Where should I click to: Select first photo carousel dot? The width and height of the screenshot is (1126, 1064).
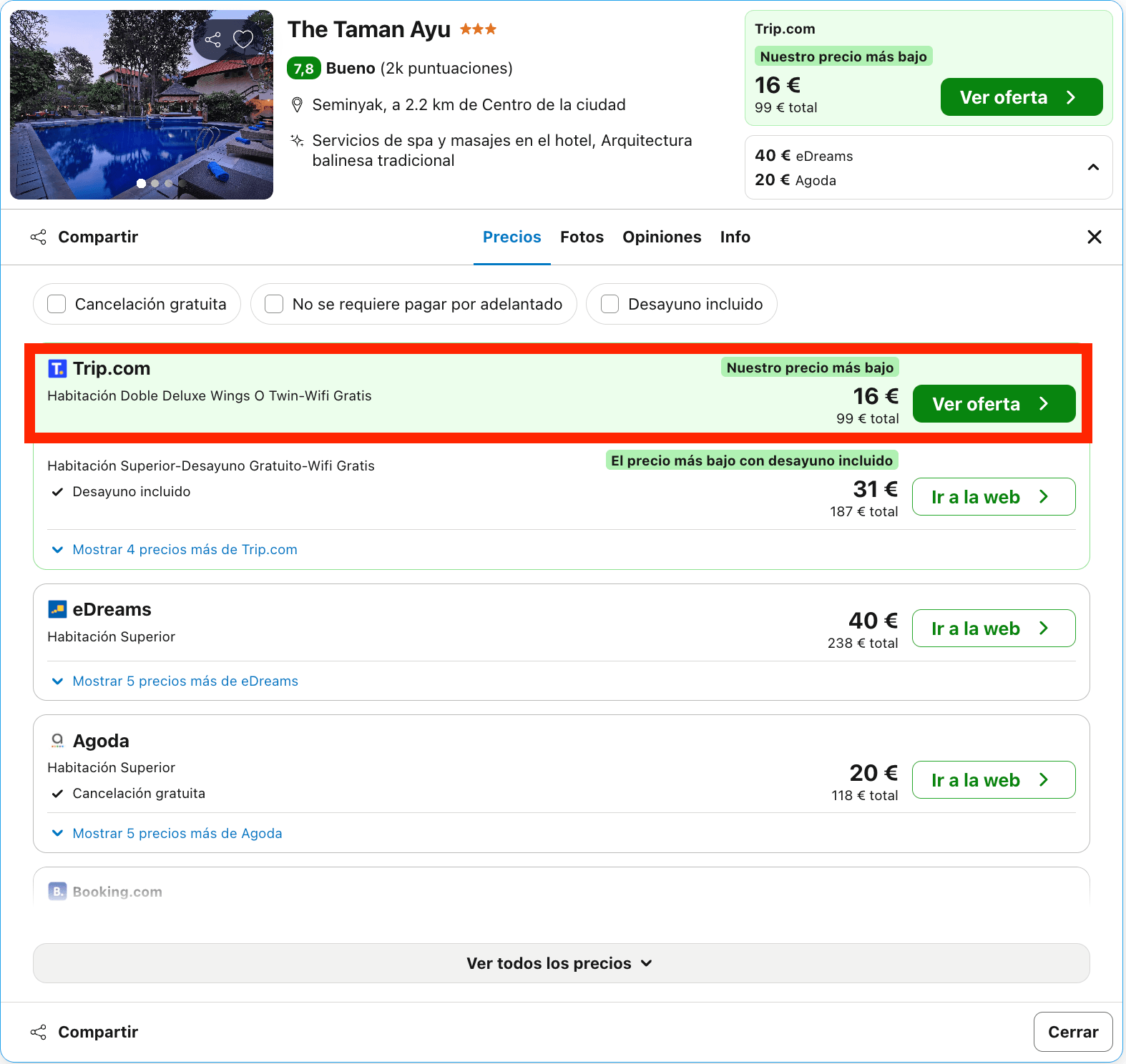(x=142, y=184)
